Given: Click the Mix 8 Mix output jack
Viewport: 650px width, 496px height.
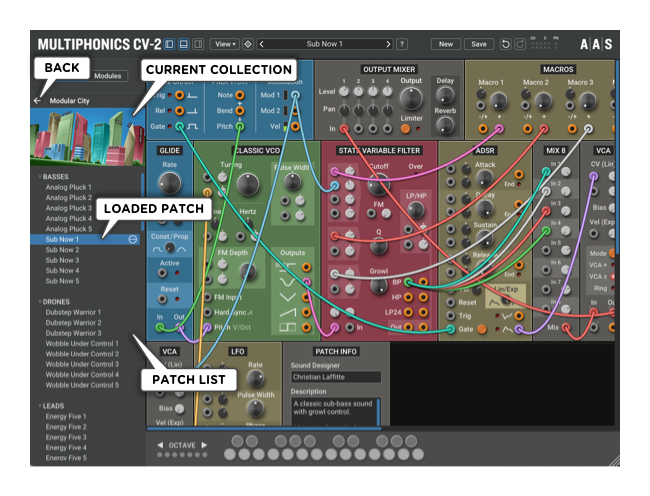Looking at the screenshot, I should (x=566, y=328).
